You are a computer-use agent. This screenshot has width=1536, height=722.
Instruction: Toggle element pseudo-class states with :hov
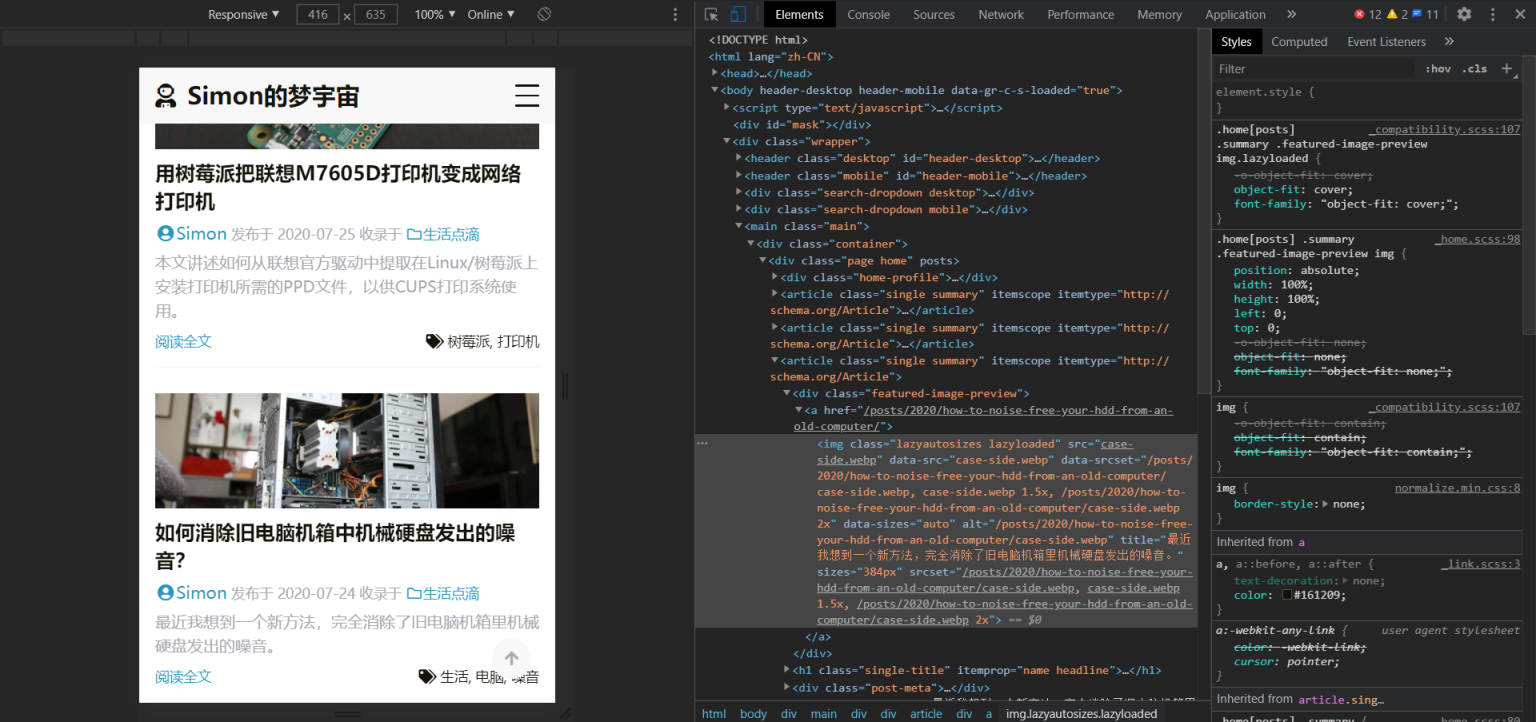tap(1437, 68)
